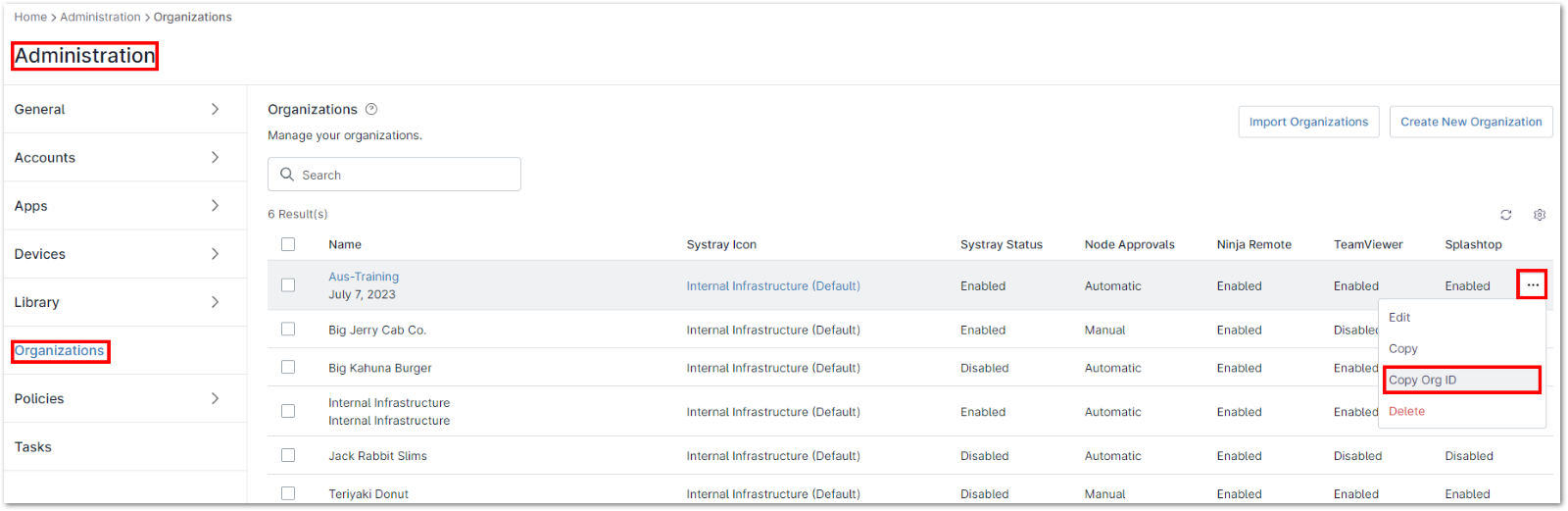Select Teriyaki Donut name

pos(368,494)
